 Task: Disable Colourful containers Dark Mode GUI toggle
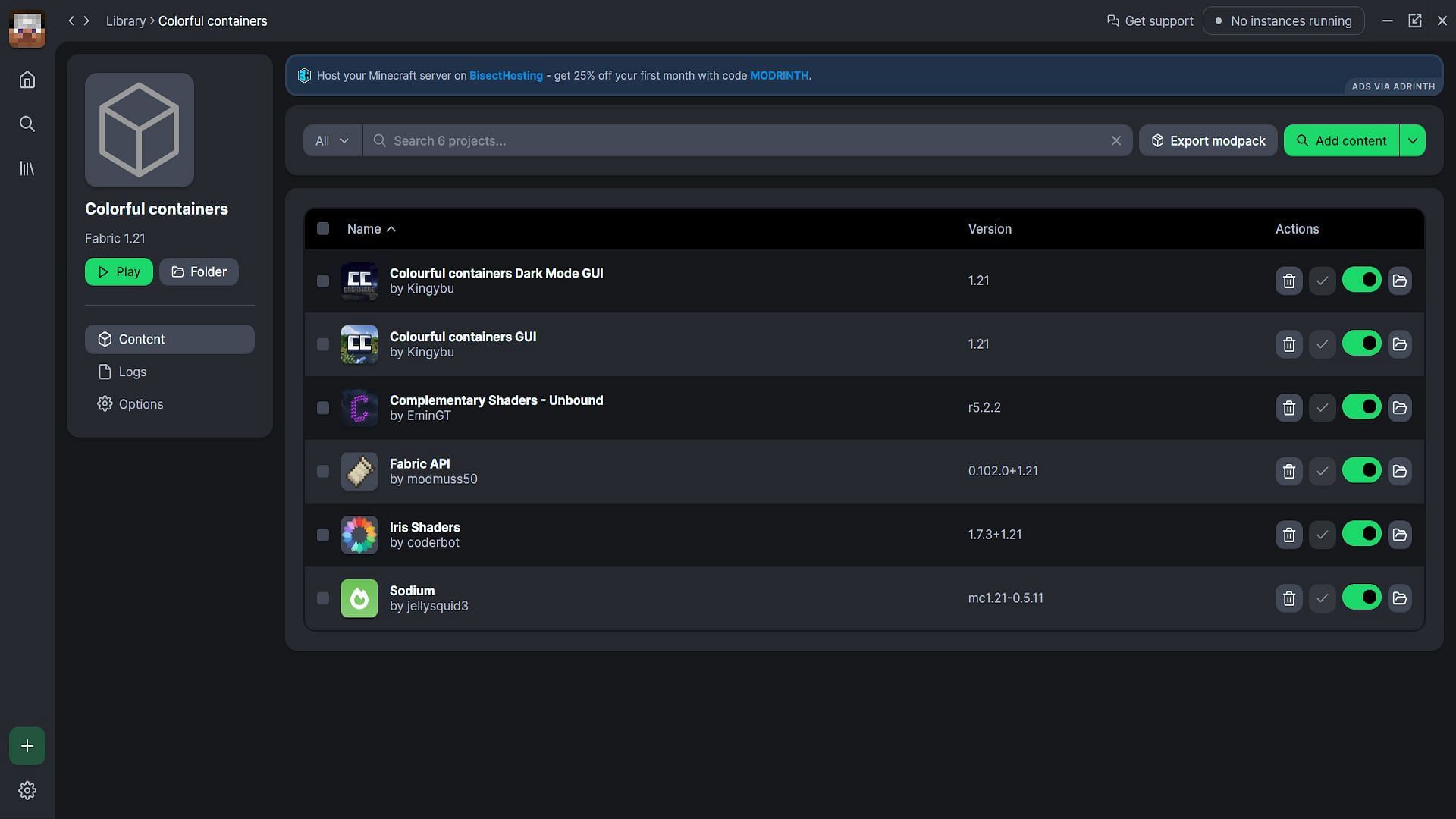[x=1361, y=280]
